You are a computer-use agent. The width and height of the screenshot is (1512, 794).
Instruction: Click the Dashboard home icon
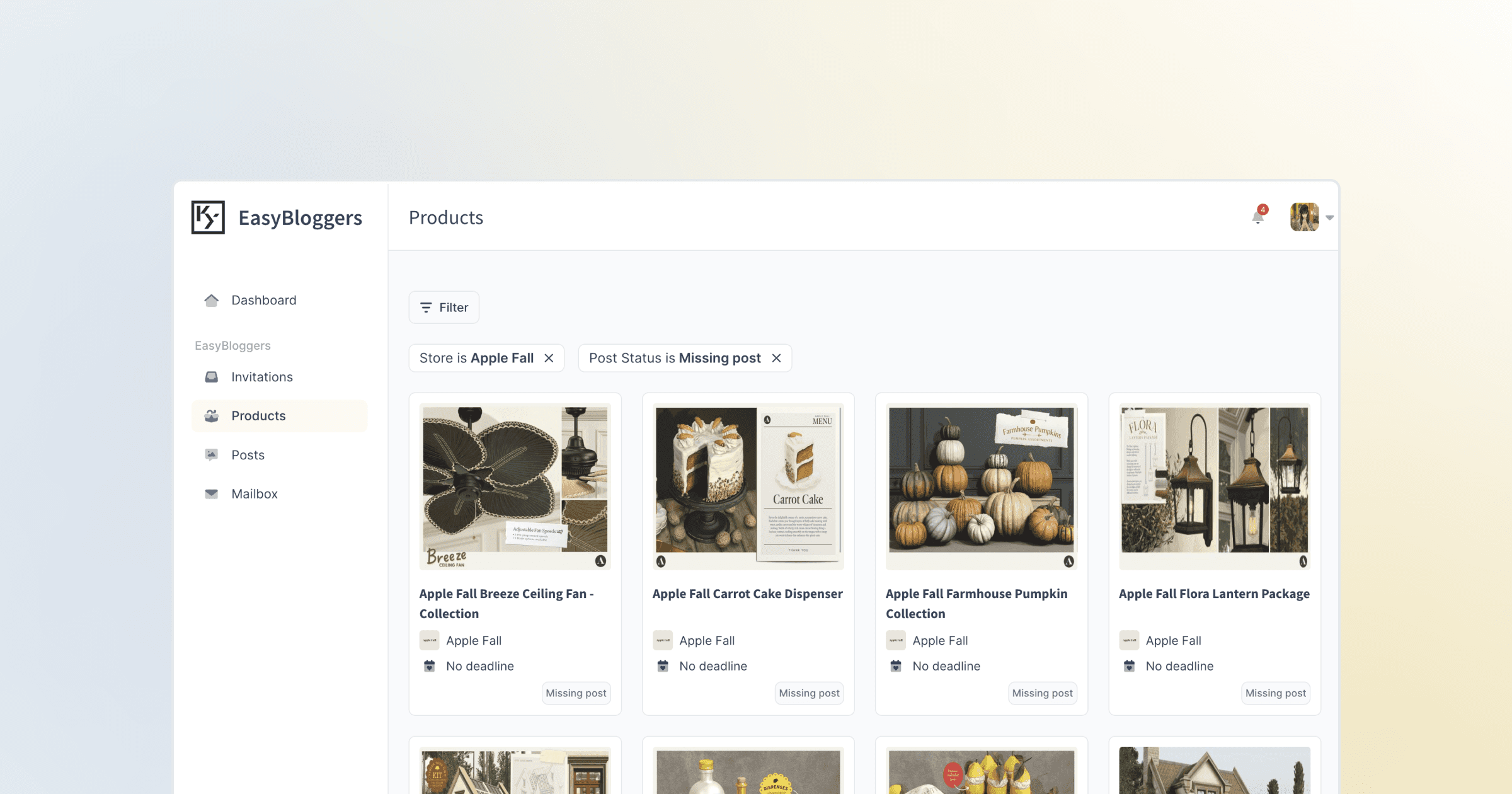click(x=212, y=301)
